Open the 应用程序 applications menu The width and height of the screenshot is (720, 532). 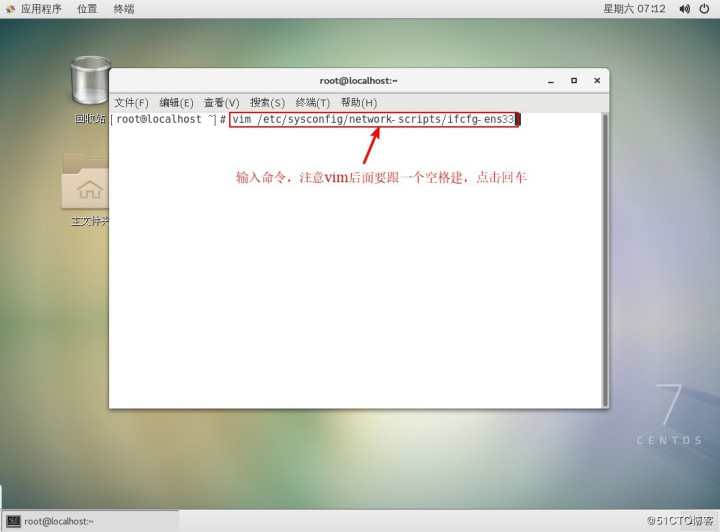41,9
